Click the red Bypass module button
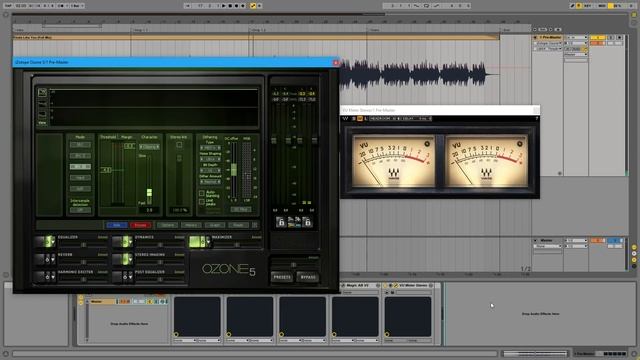 point(140,225)
